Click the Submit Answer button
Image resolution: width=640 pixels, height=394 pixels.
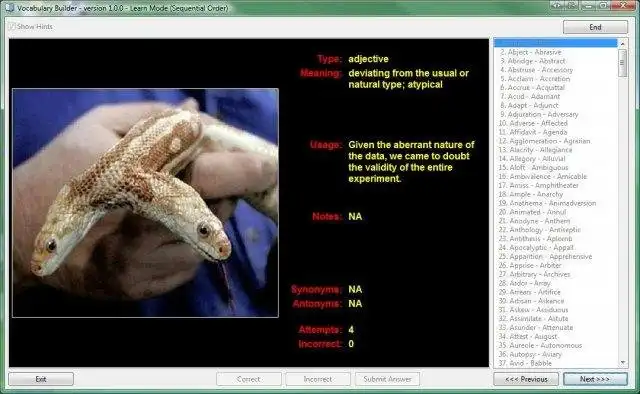(x=387, y=379)
